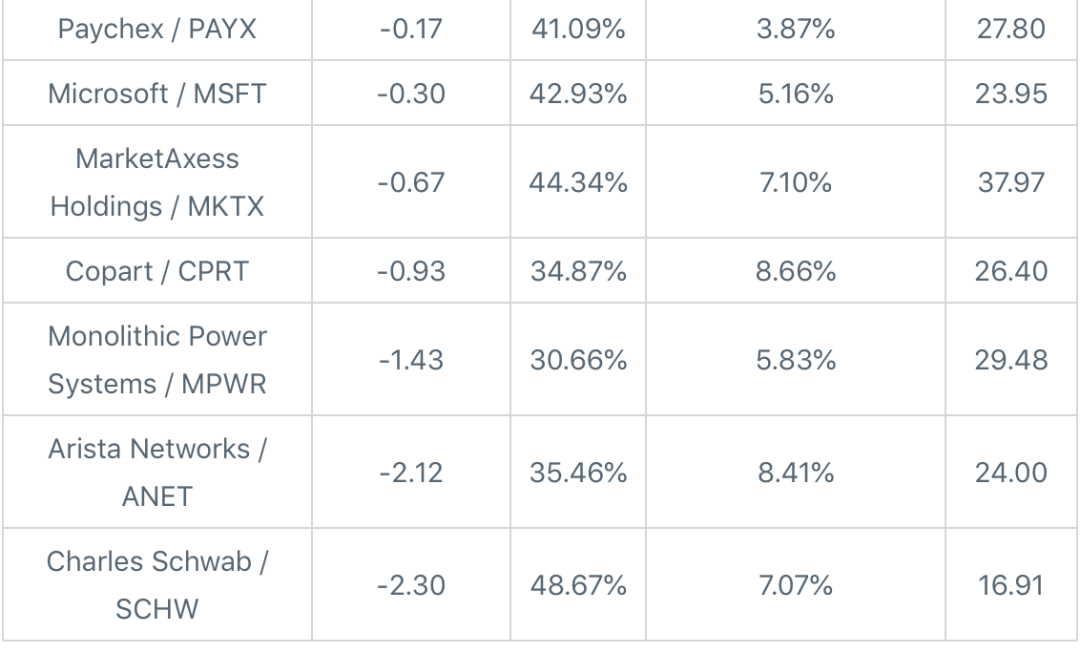Select Arista Networks' -2.12 cell
Screen dimensions: 1080x653
pyautogui.click(x=413, y=472)
